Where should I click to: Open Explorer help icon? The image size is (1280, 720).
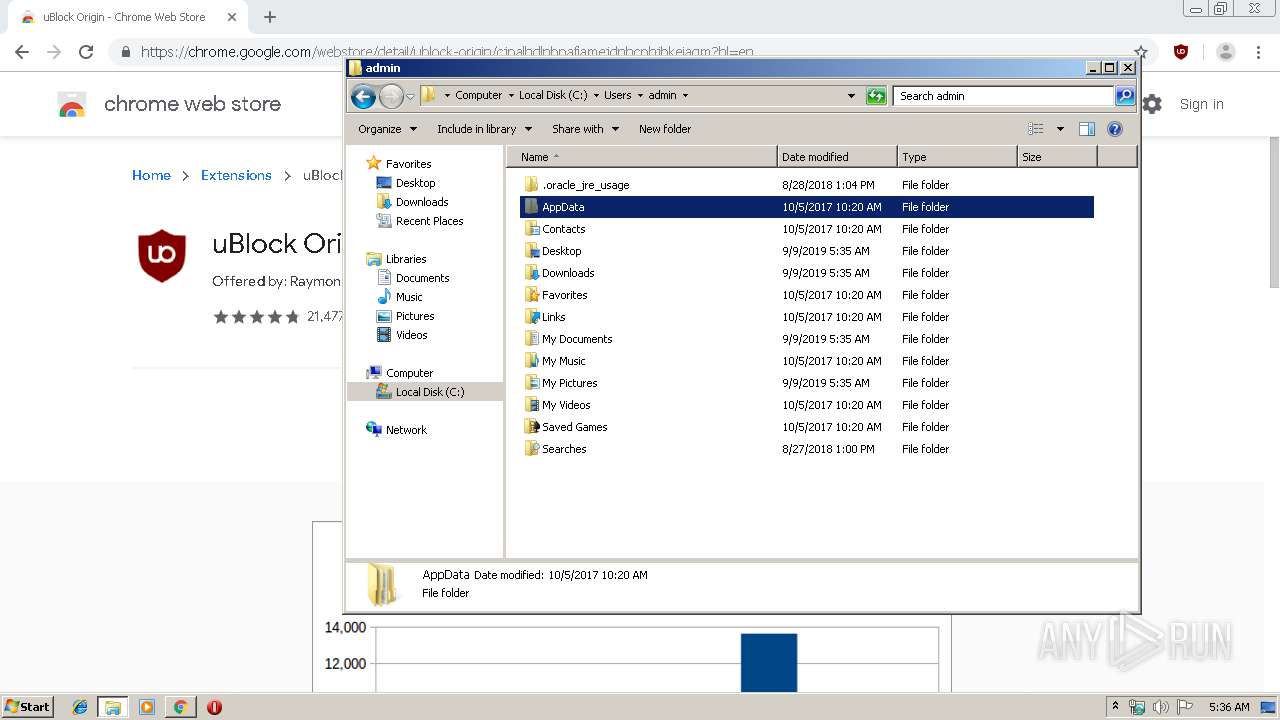coord(1115,129)
